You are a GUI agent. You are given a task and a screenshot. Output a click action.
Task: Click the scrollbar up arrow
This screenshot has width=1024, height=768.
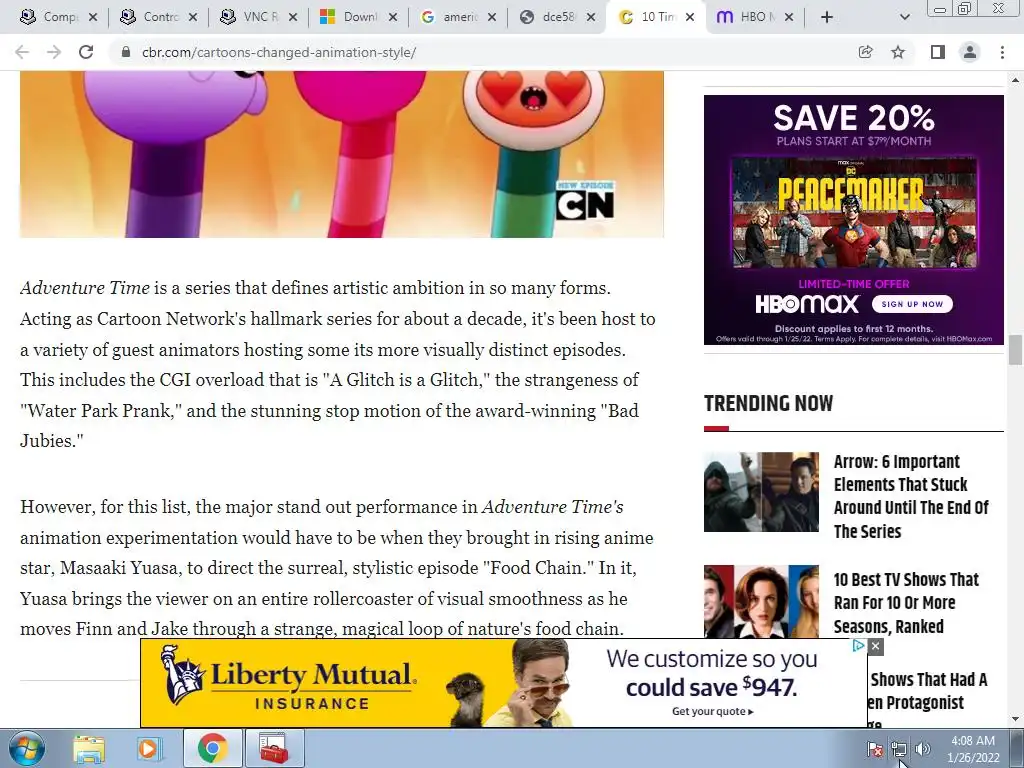tap(1015, 80)
